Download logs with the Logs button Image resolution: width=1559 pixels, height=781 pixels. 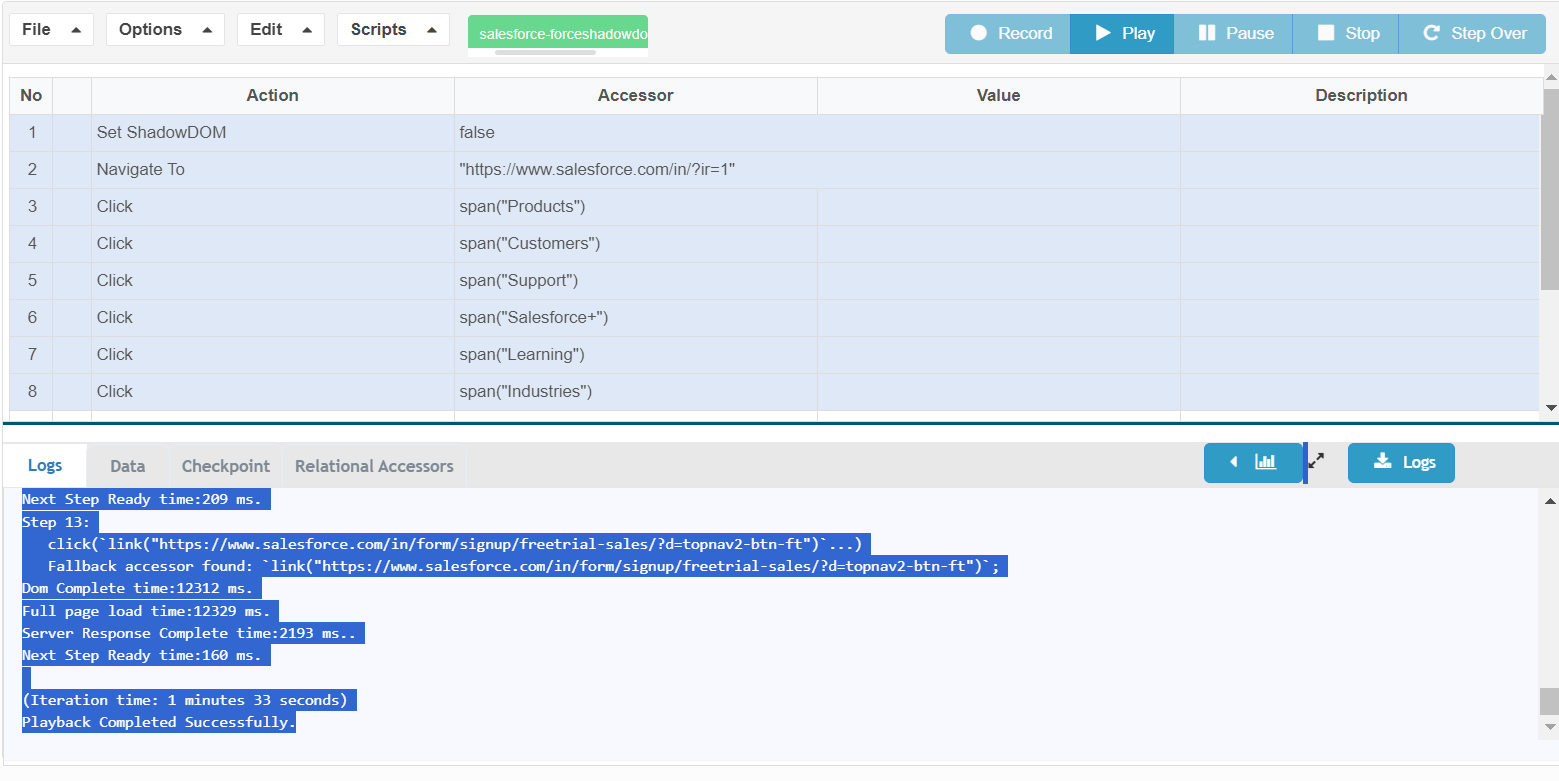(x=1401, y=463)
